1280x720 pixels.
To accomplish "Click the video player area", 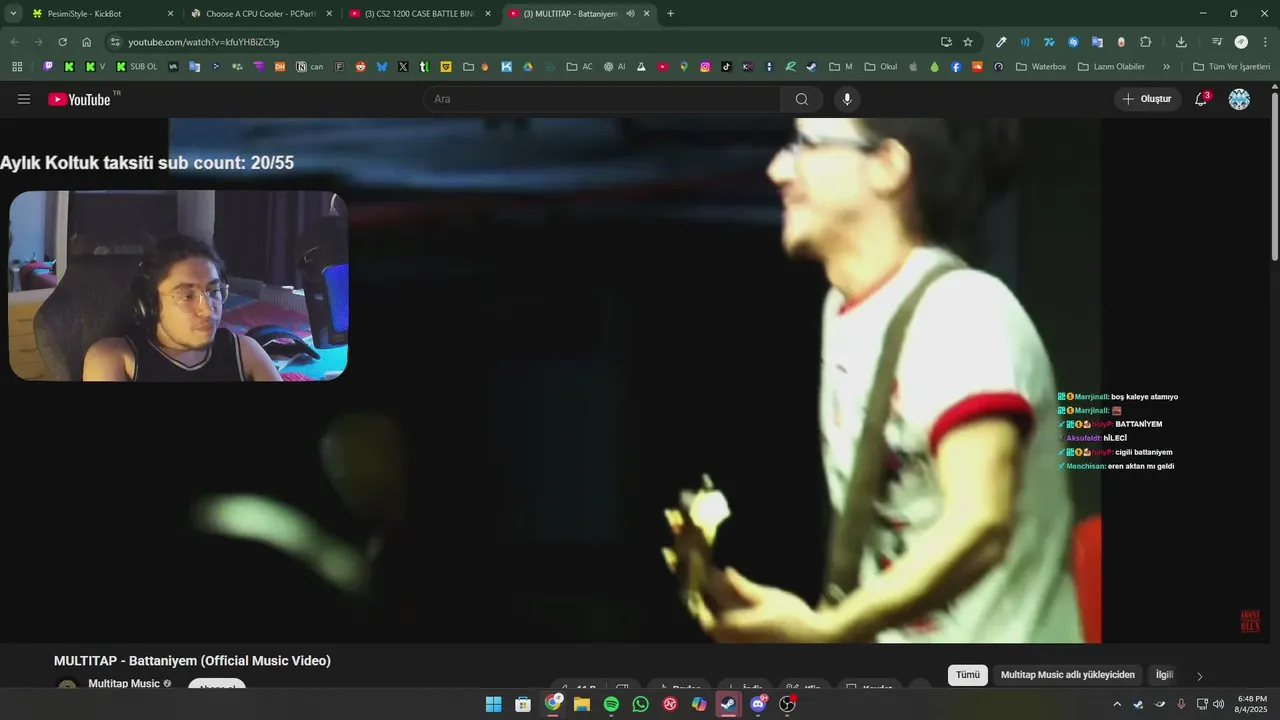I will click(634, 380).
